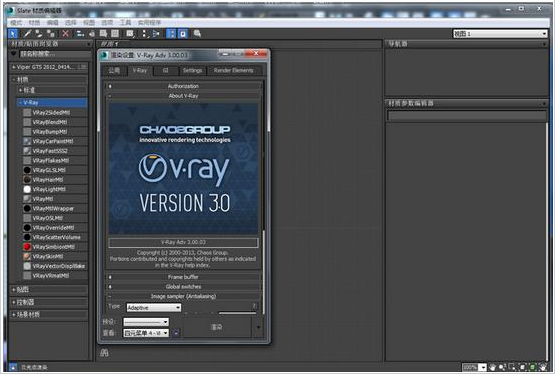This screenshot has height=375, width=555.
Task: Open render mode arrow next to Render
Action: pos(258,327)
